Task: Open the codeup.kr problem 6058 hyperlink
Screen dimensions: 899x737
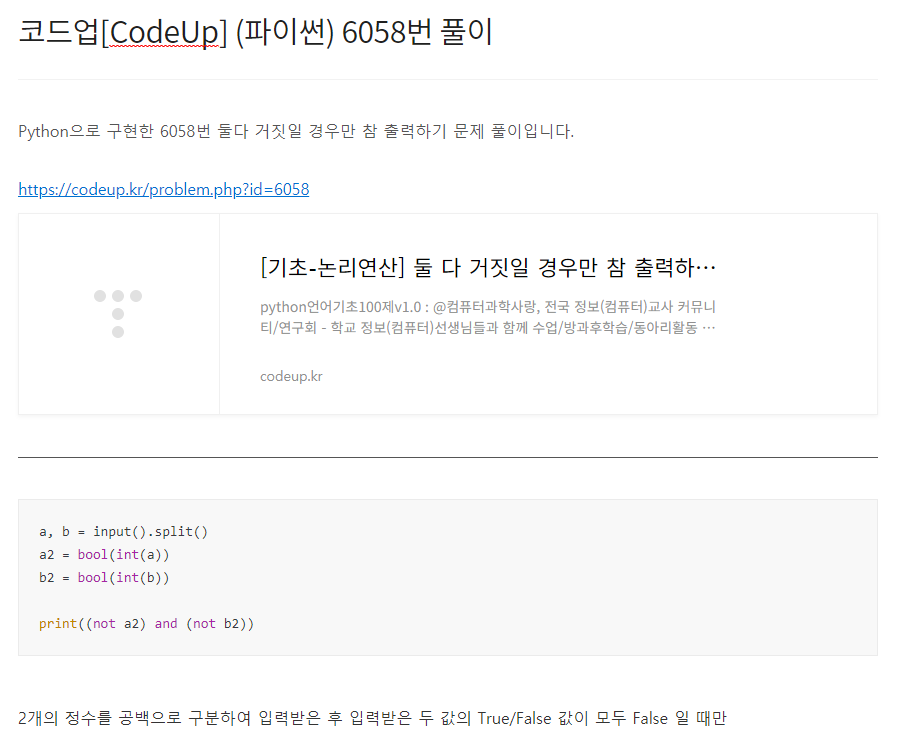Action: click(x=163, y=189)
